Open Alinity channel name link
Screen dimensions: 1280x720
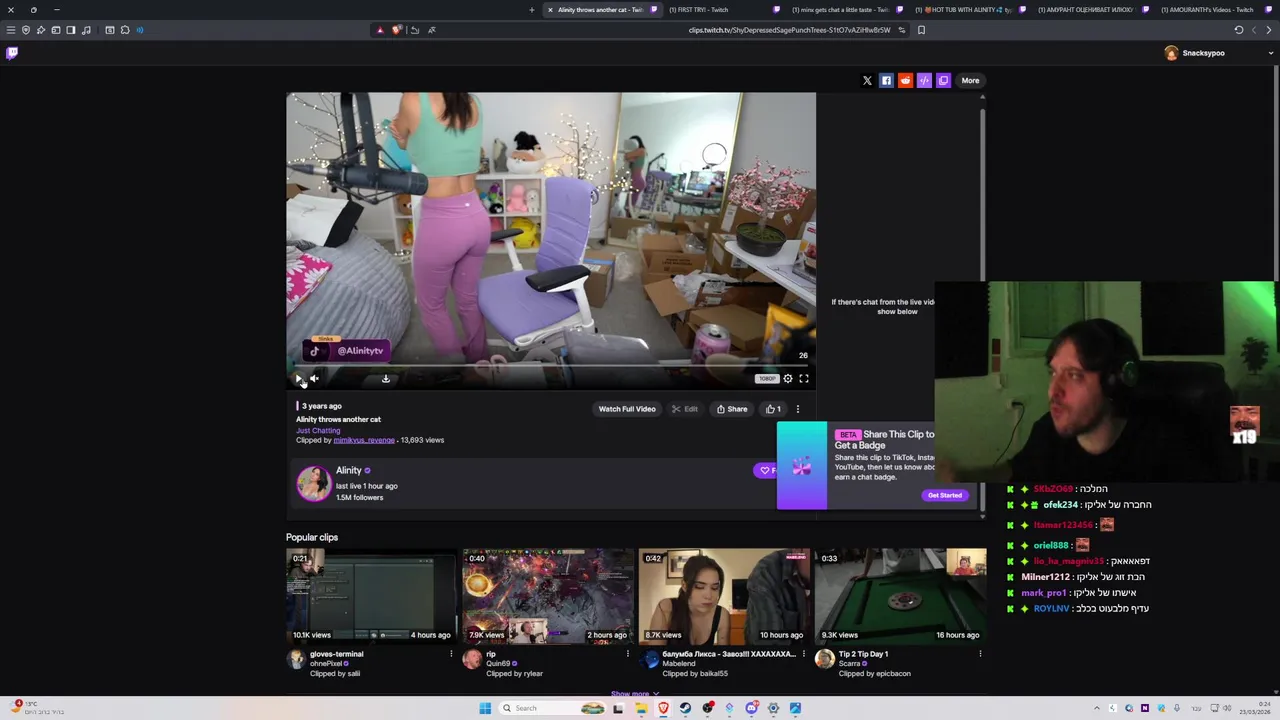(x=349, y=470)
